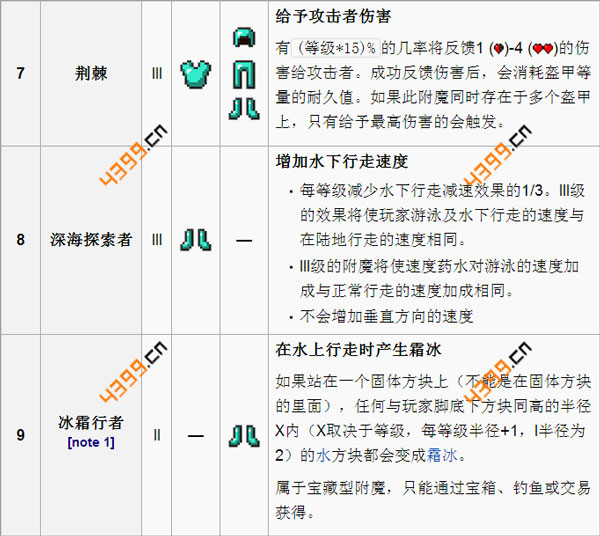The height and width of the screenshot is (536, 600).
Task: Click the double hearts icon after -4
Action: (x=543, y=49)
